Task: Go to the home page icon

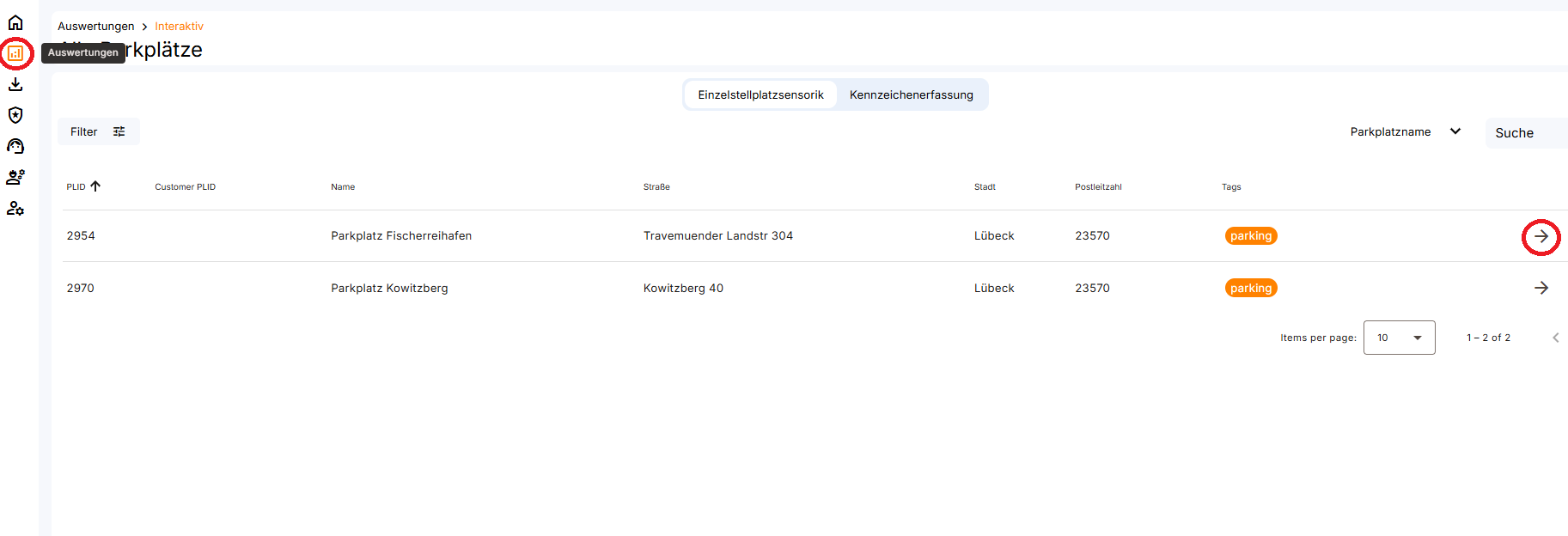Action: 15,22
